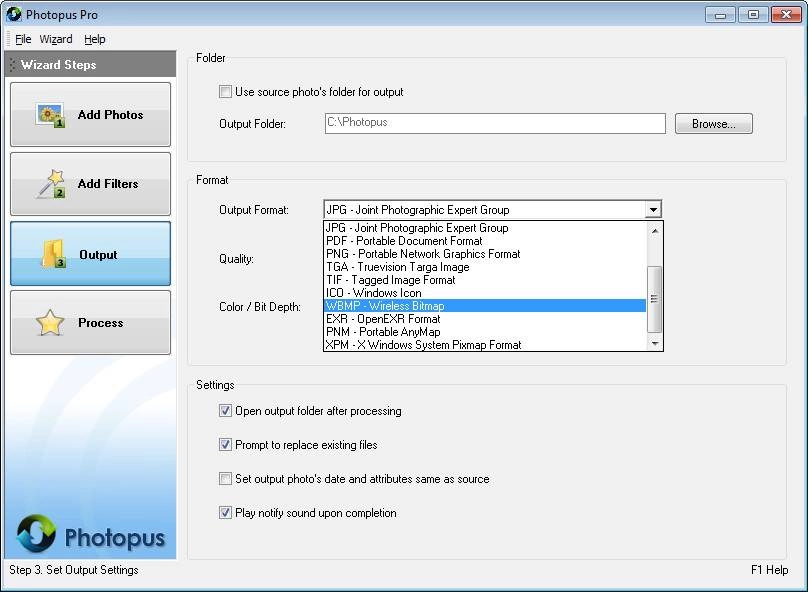808x592 pixels.
Task: Select PNG - Portable Network Graphics Format
Action: point(485,254)
